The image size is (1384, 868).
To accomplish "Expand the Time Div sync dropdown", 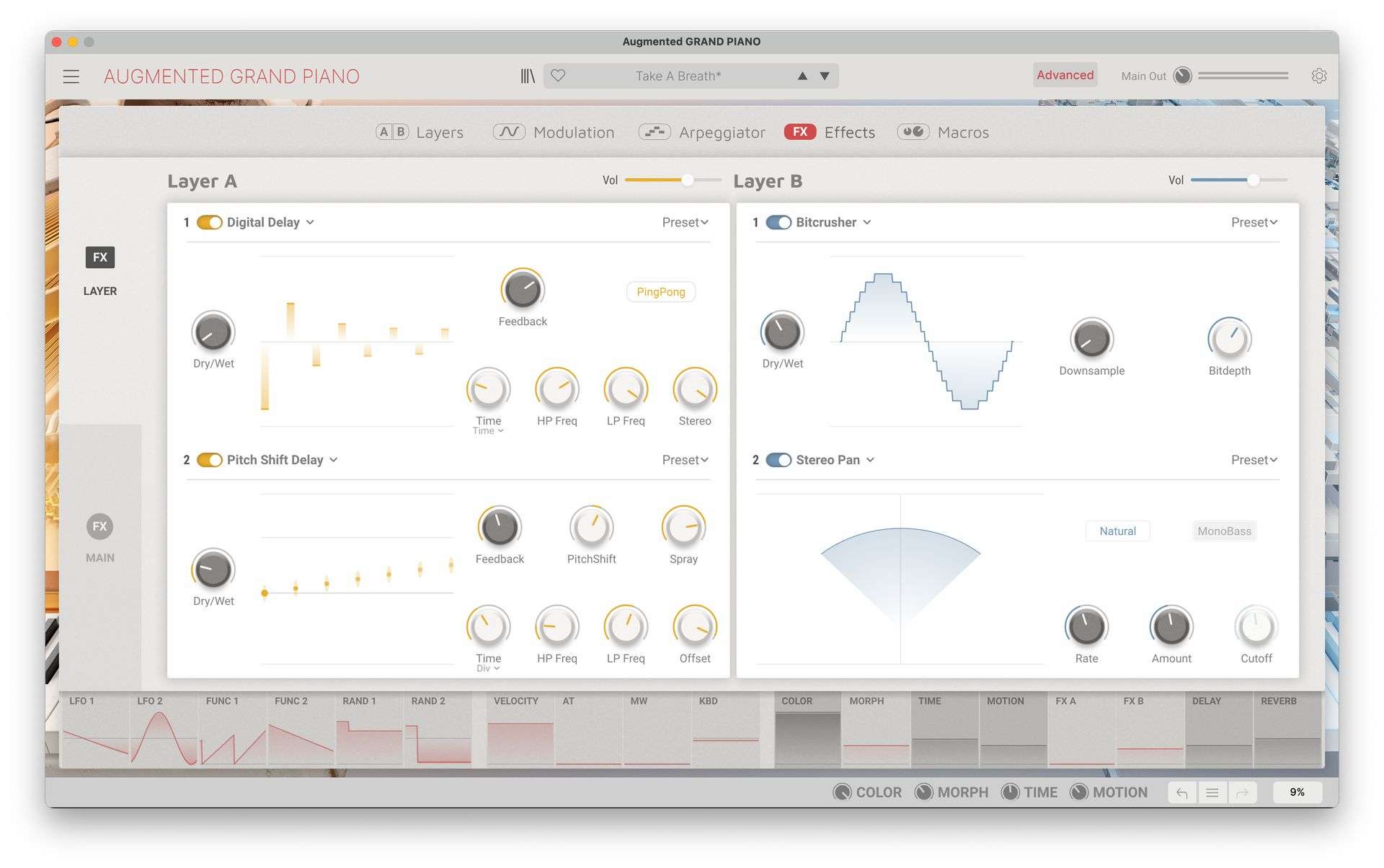I will pyautogui.click(x=488, y=668).
